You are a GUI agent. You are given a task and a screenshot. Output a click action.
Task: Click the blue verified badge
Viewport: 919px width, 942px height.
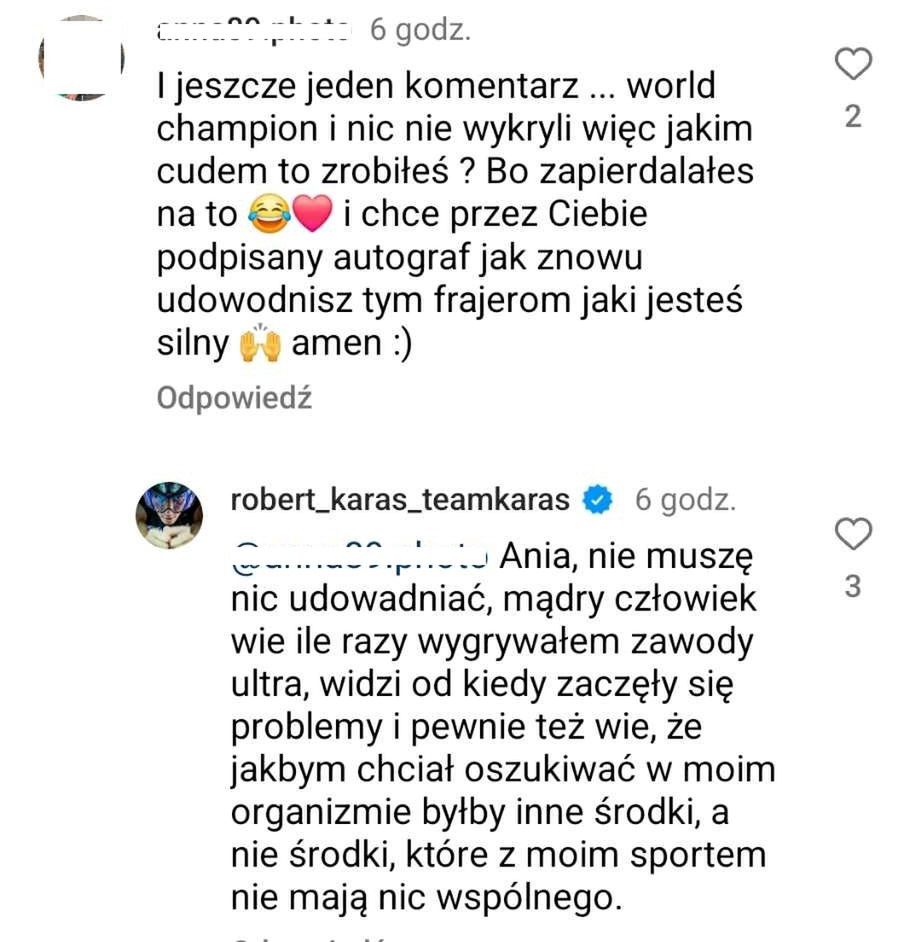click(597, 499)
